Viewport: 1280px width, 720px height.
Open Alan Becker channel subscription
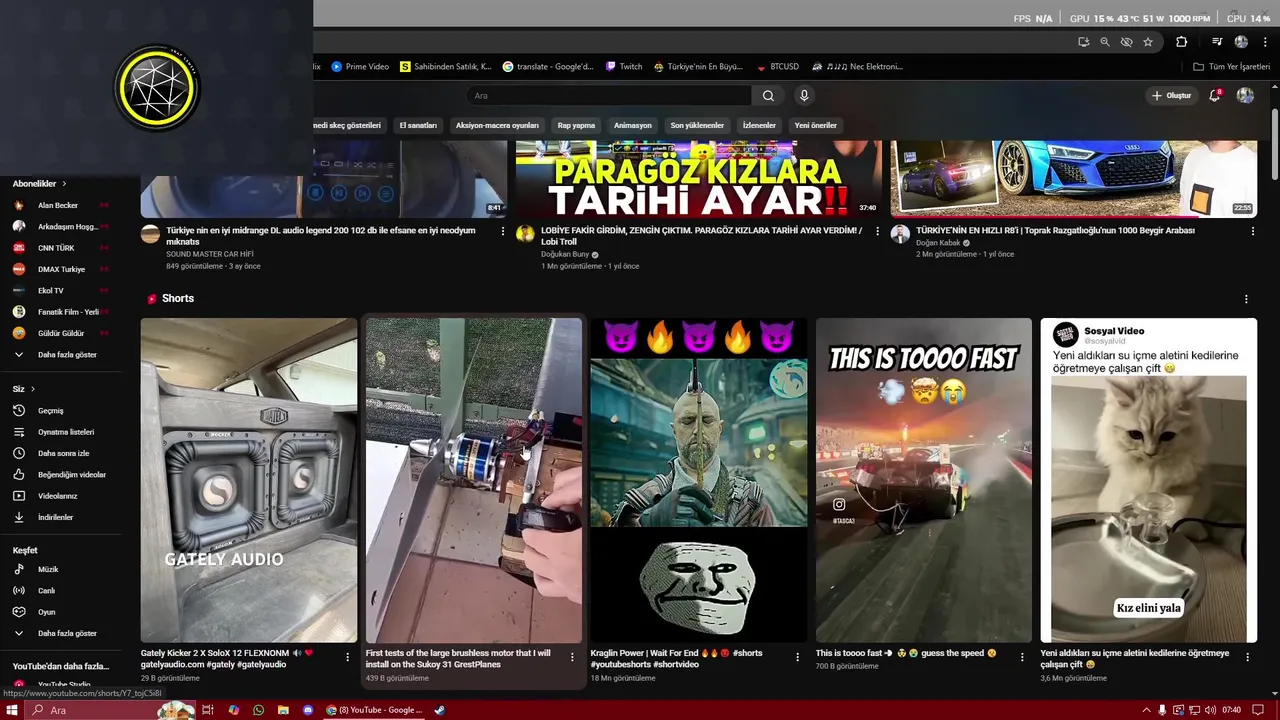[x=58, y=205]
